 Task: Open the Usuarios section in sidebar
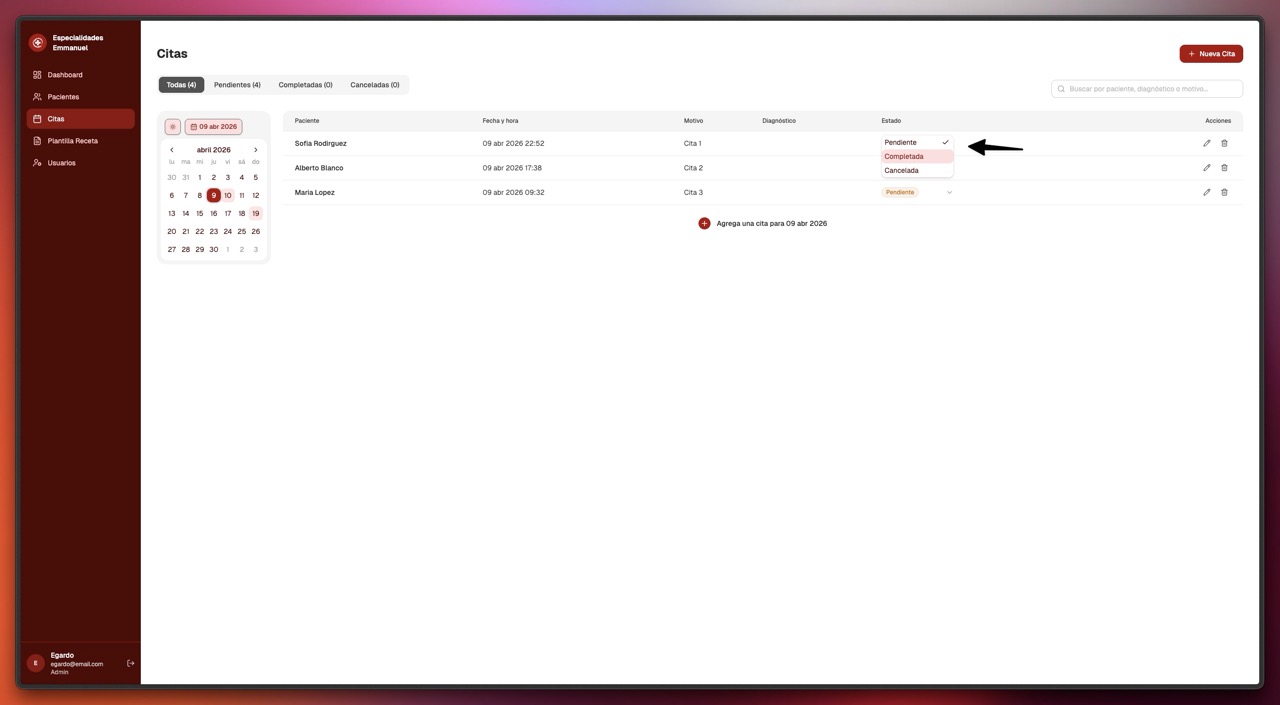click(x=61, y=163)
